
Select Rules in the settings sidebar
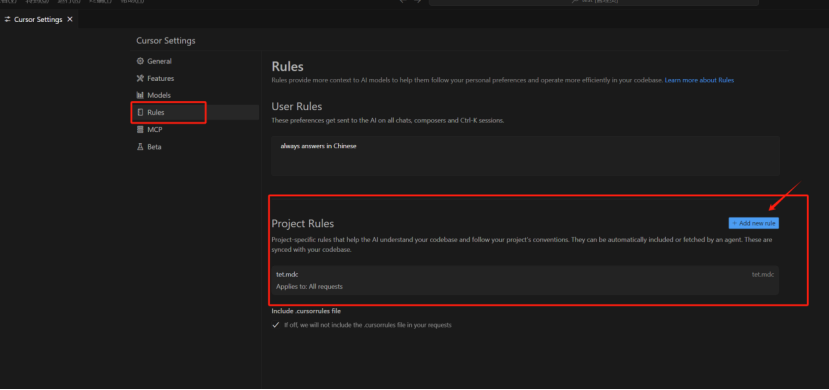click(196, 113)
